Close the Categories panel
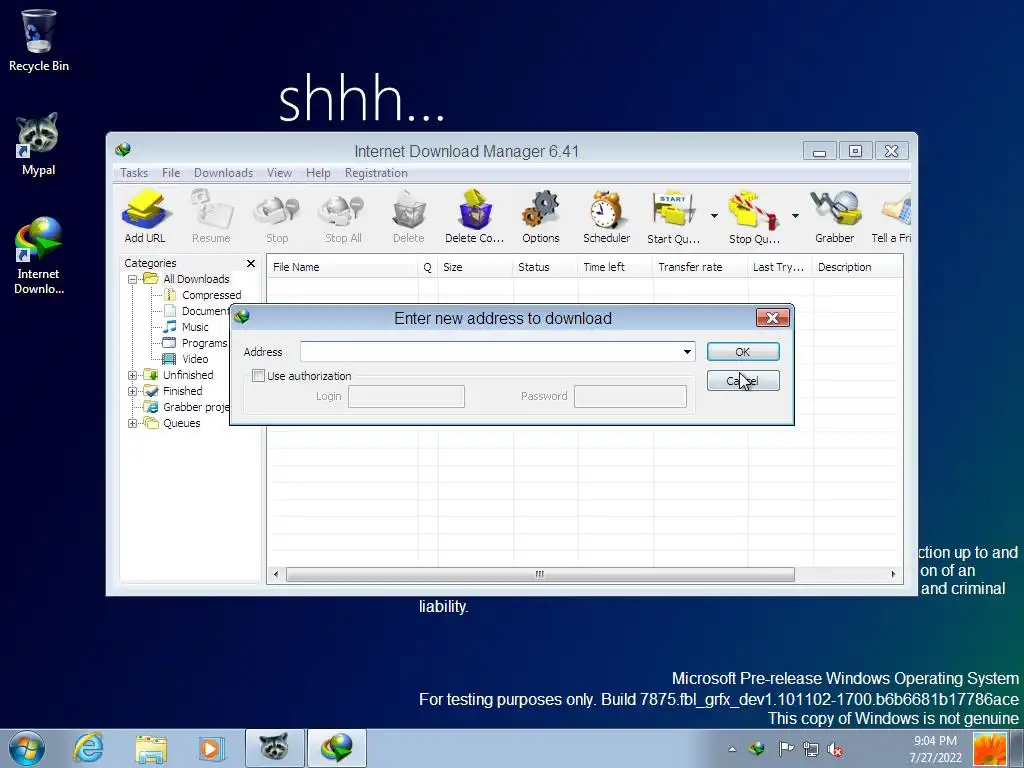This screenshot has height=768, width=1024. (251, 263)
